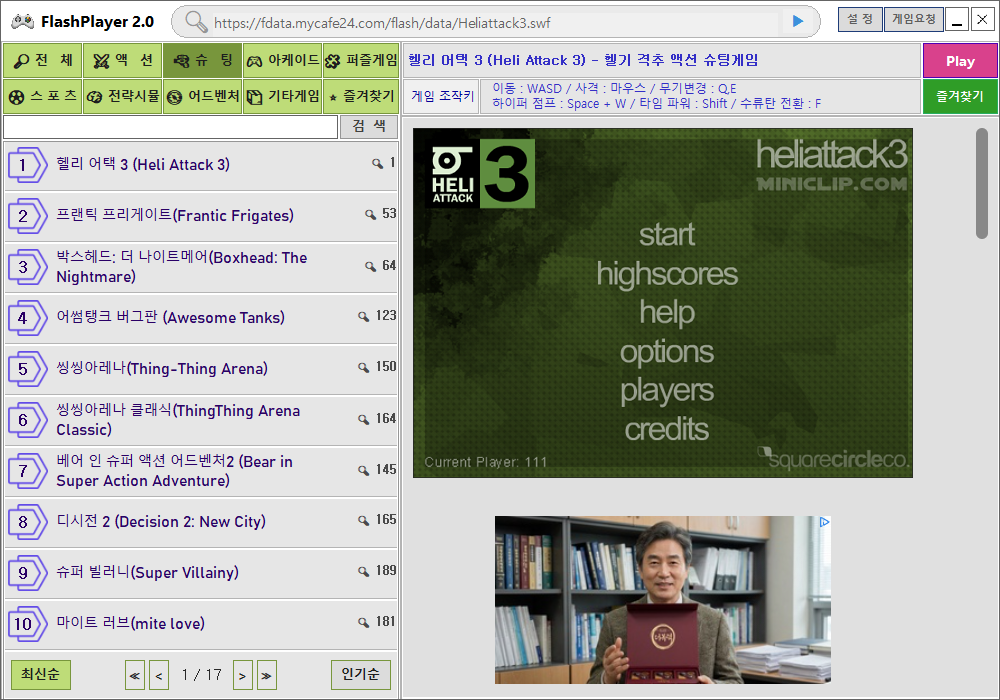The width and height of the screenshot is (1000, 700).
Task: Open the 슈팅 (Shooting) category tab
Action: point(202,61)
